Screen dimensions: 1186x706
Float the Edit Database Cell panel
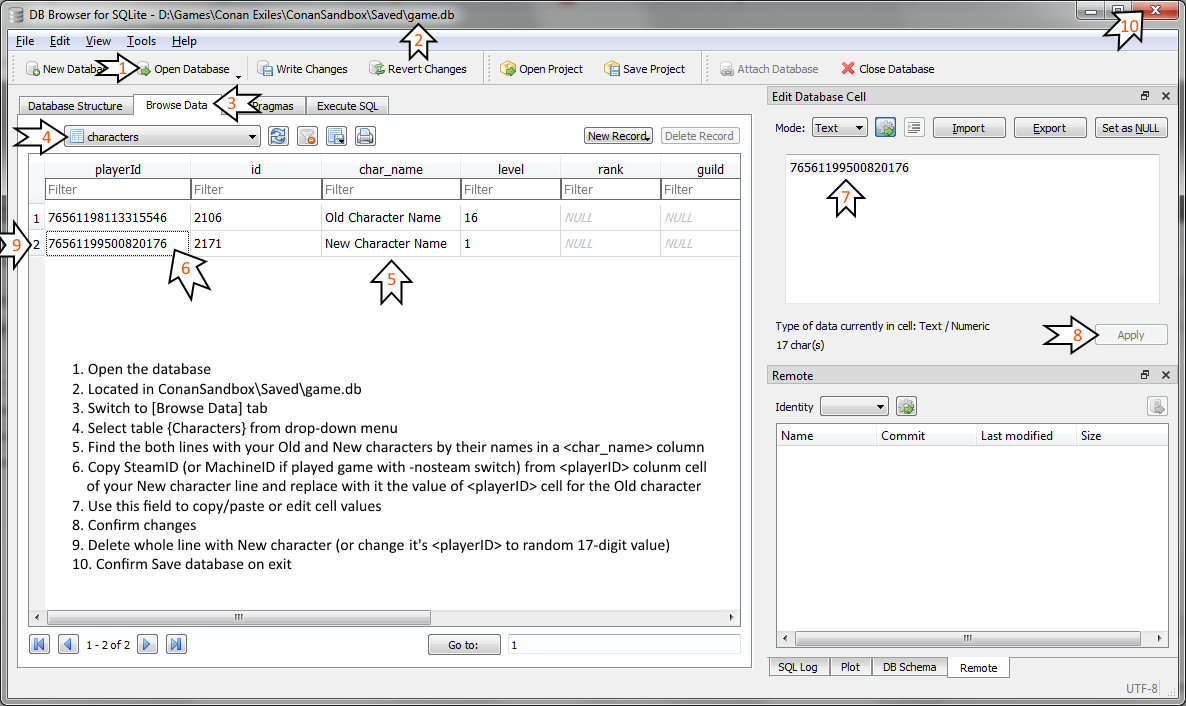(x=1145, y=97)
